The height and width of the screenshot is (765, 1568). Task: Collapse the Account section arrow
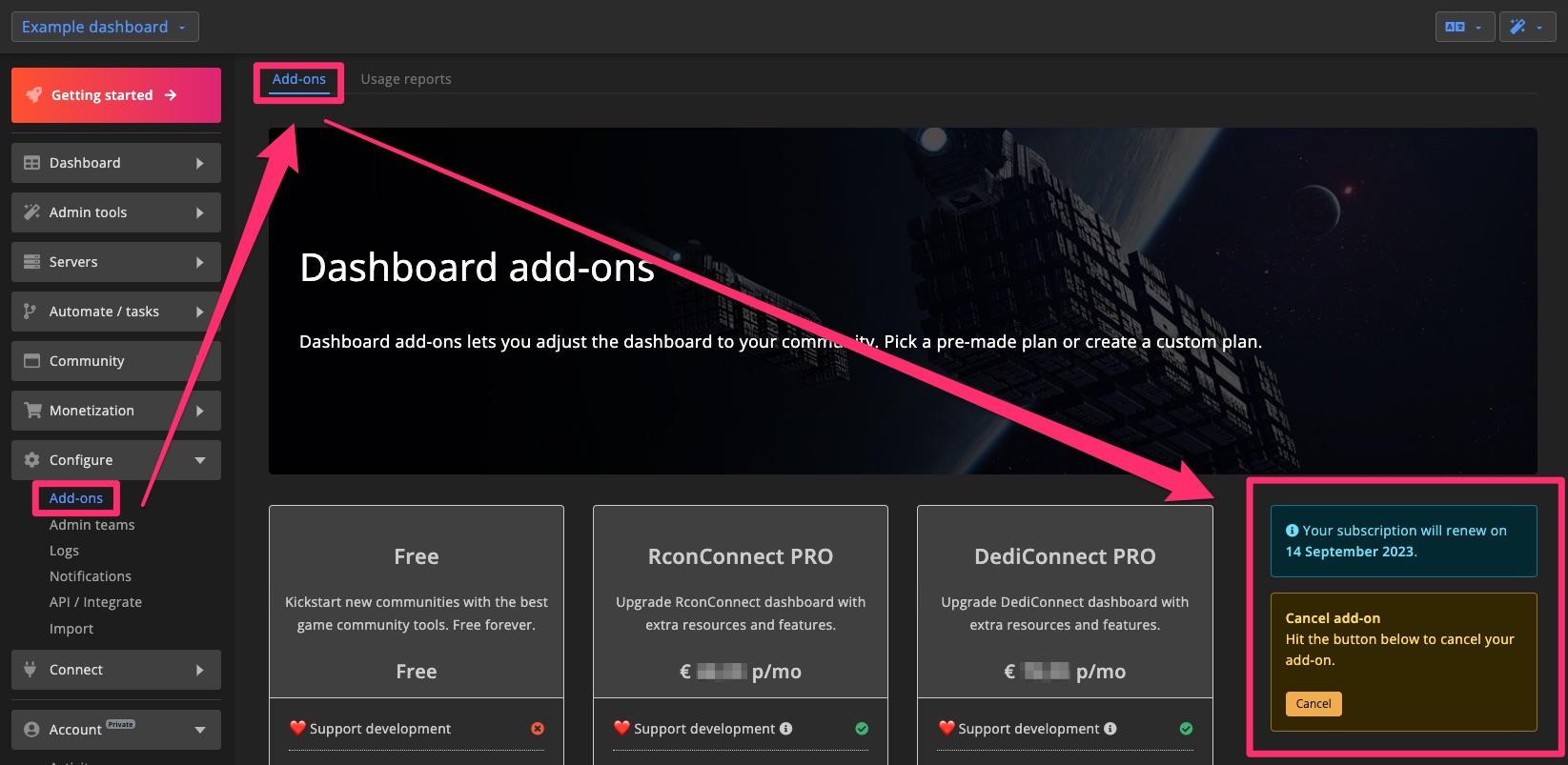(x=200, y=730)
